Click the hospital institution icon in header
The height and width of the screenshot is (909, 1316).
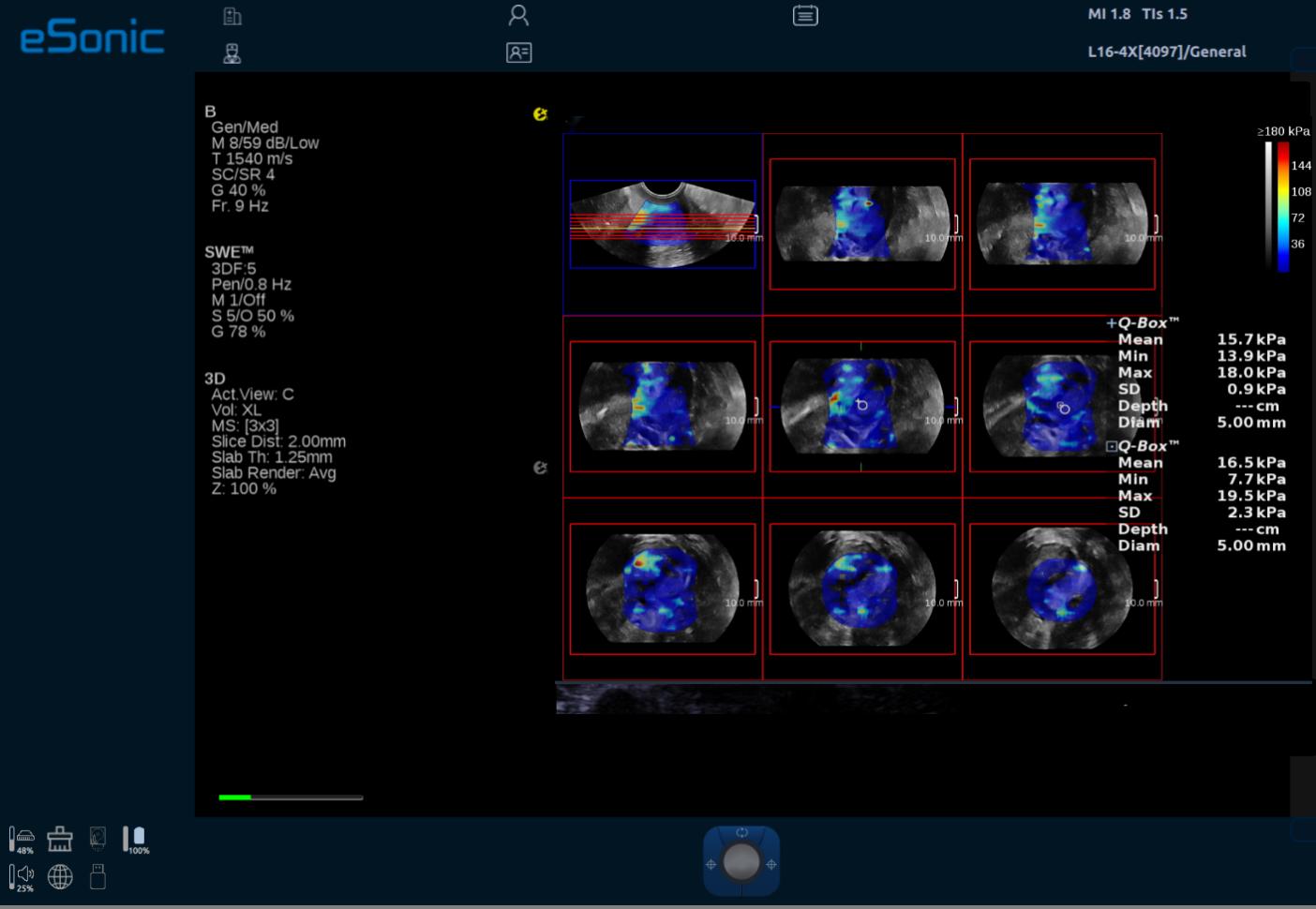coord(232,16)
